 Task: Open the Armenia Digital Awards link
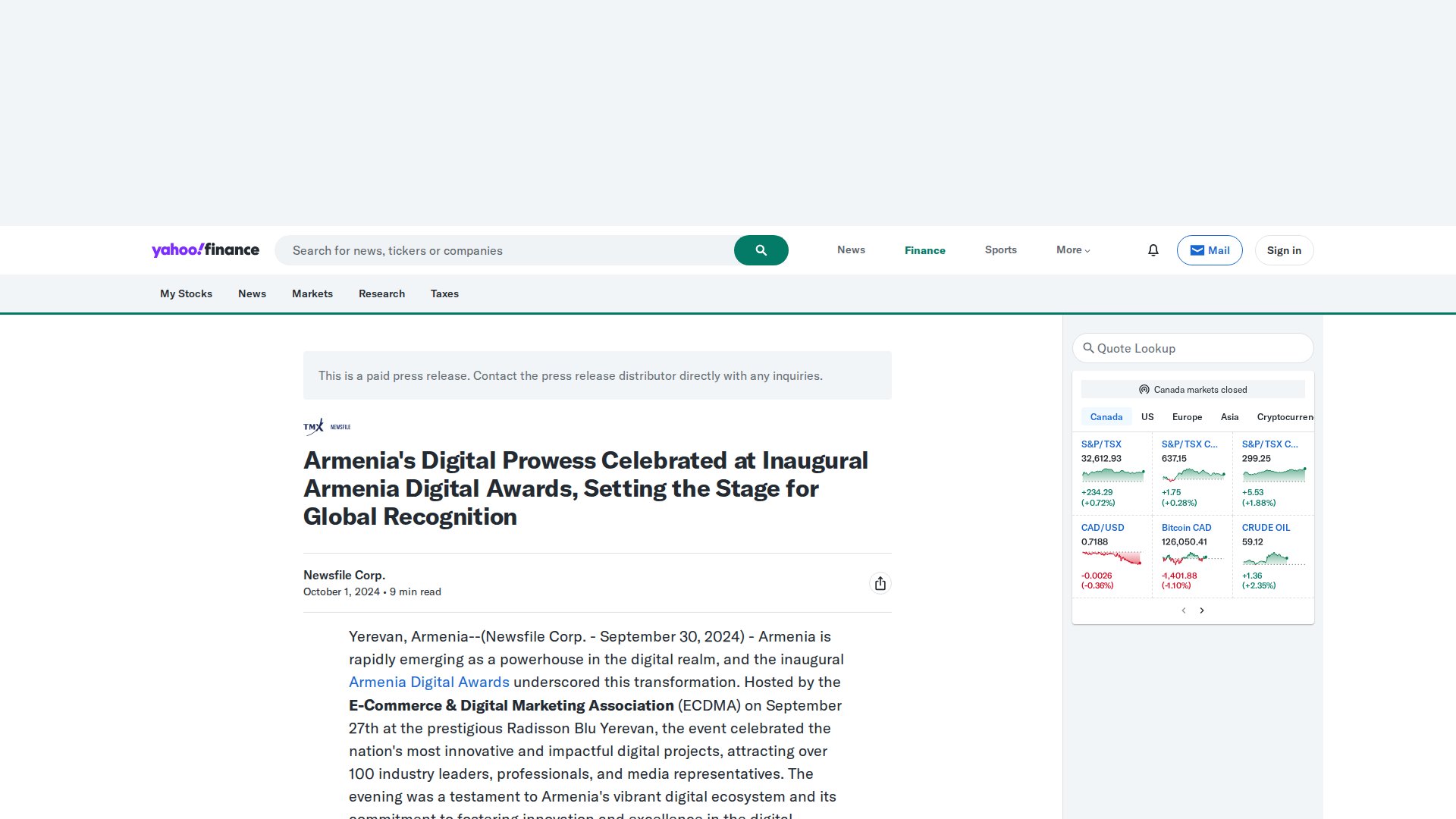tap(428, 682)
